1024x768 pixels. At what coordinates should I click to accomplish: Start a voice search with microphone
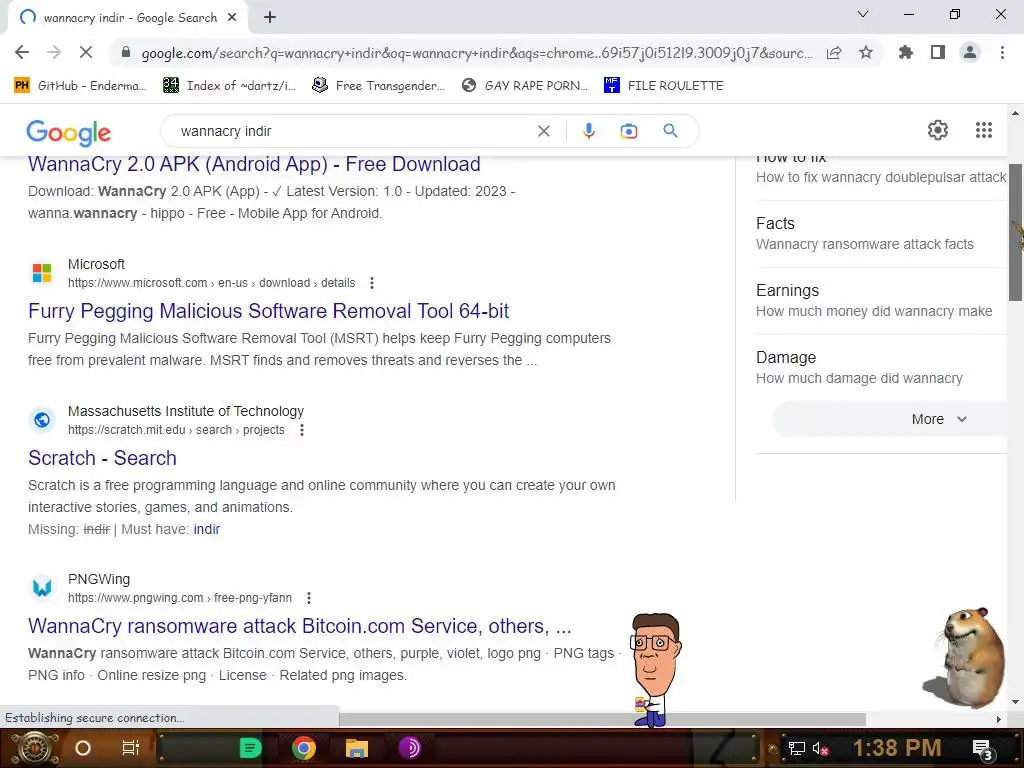588,131
